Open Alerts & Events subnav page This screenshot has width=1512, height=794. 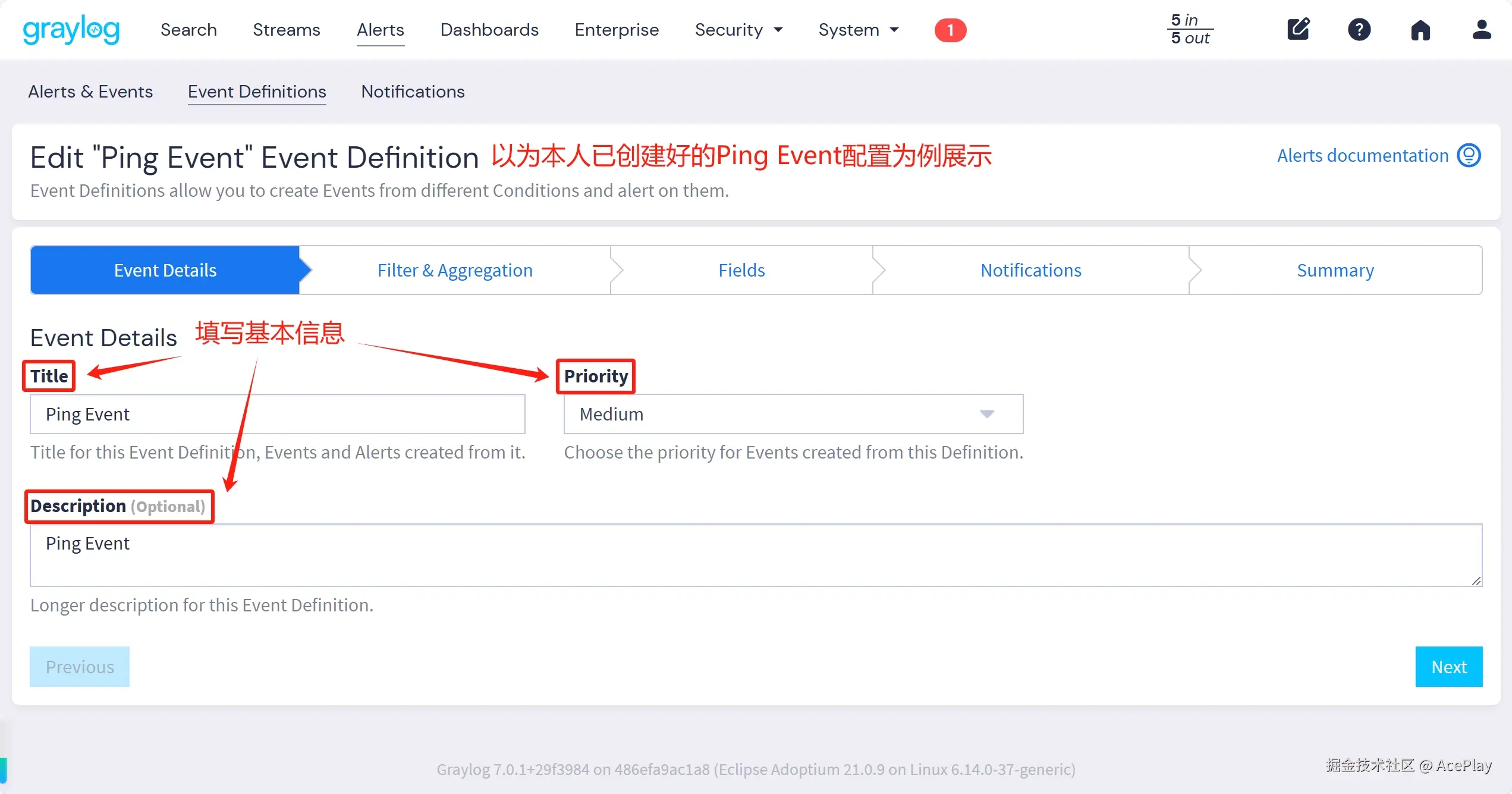point(90,92)
